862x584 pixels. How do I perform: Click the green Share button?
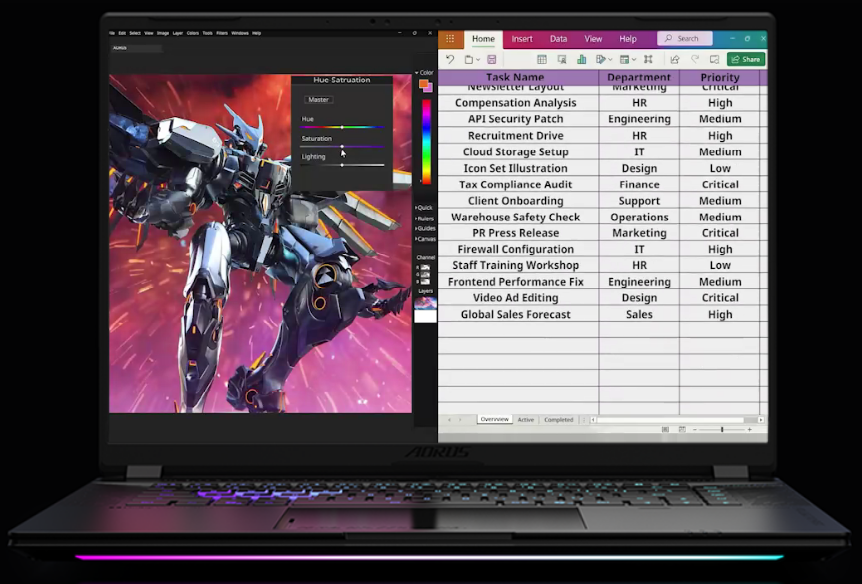(x=746, y=59)
